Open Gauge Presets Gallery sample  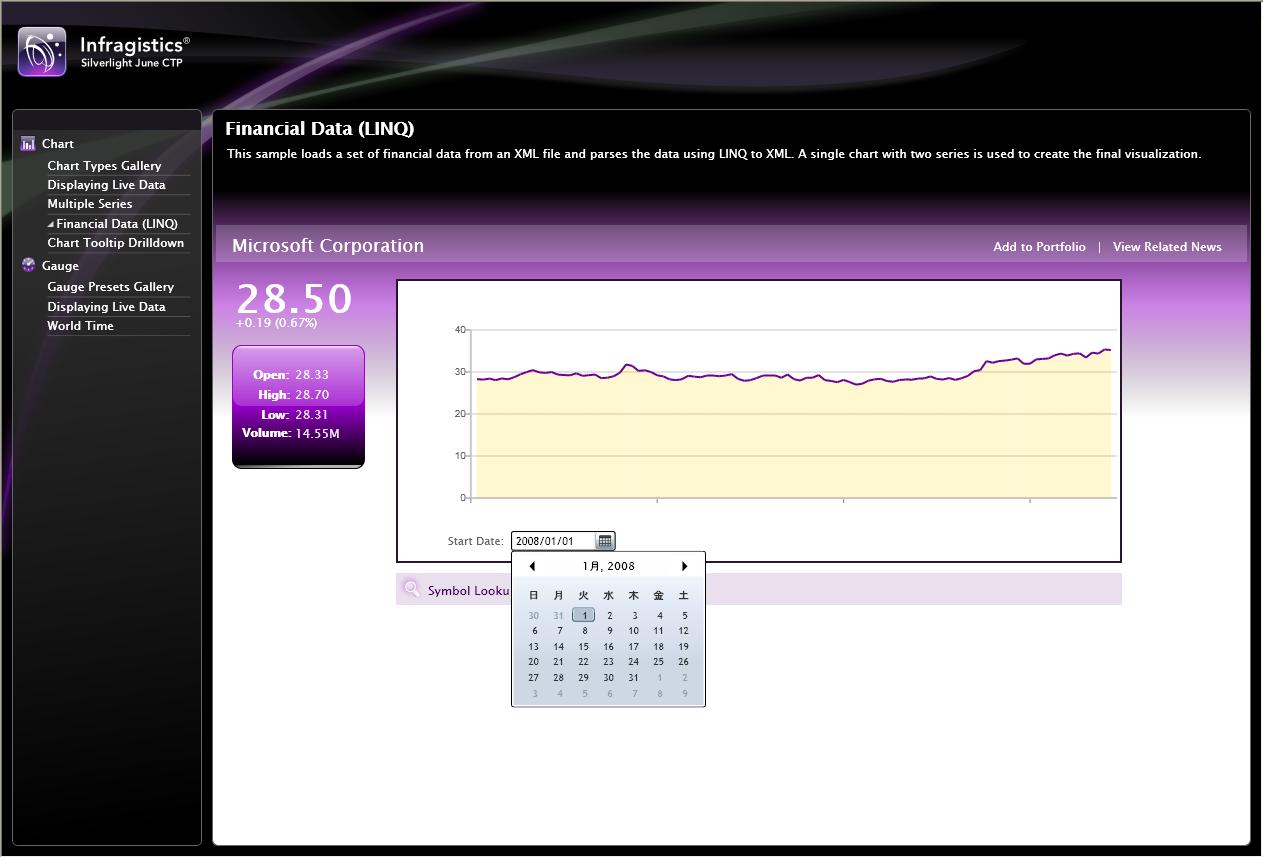pos(111,287)
